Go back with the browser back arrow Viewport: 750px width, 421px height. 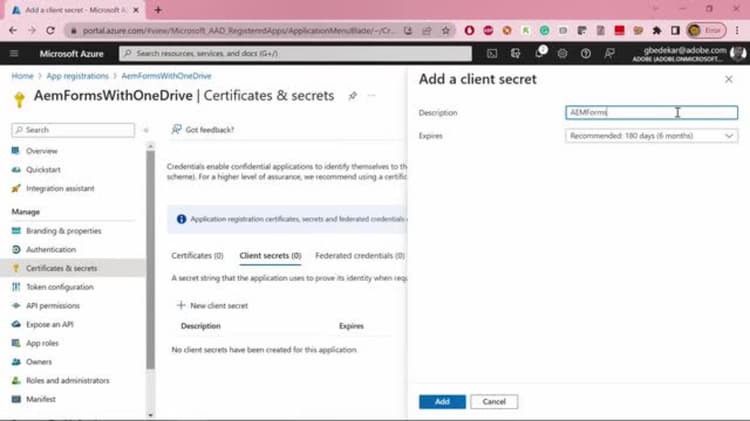[x=13, y=31]
